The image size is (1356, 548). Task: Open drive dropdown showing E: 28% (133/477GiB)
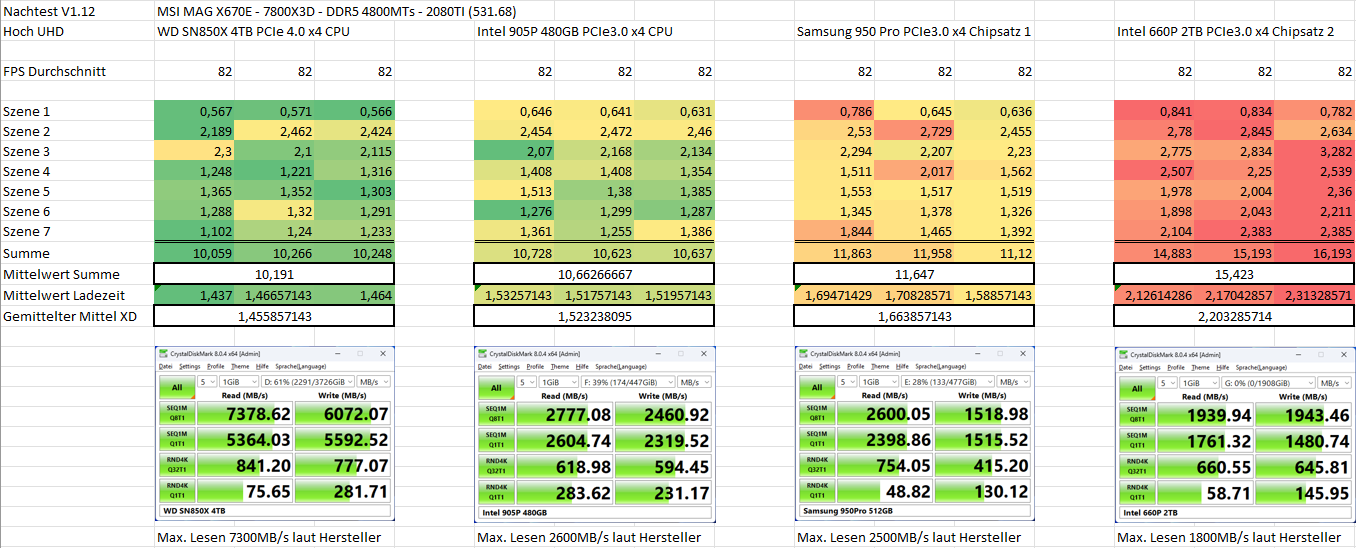tap(946, 382)
